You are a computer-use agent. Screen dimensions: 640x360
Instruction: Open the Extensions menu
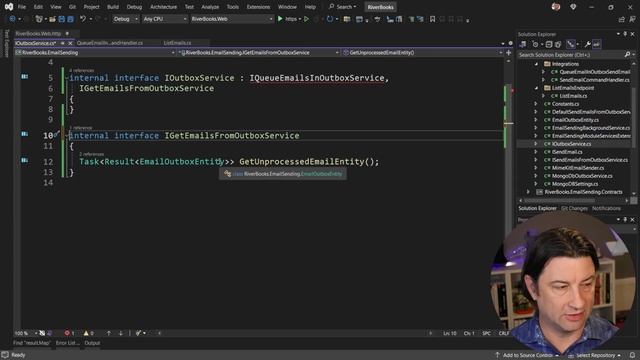(x=258, y=7)
